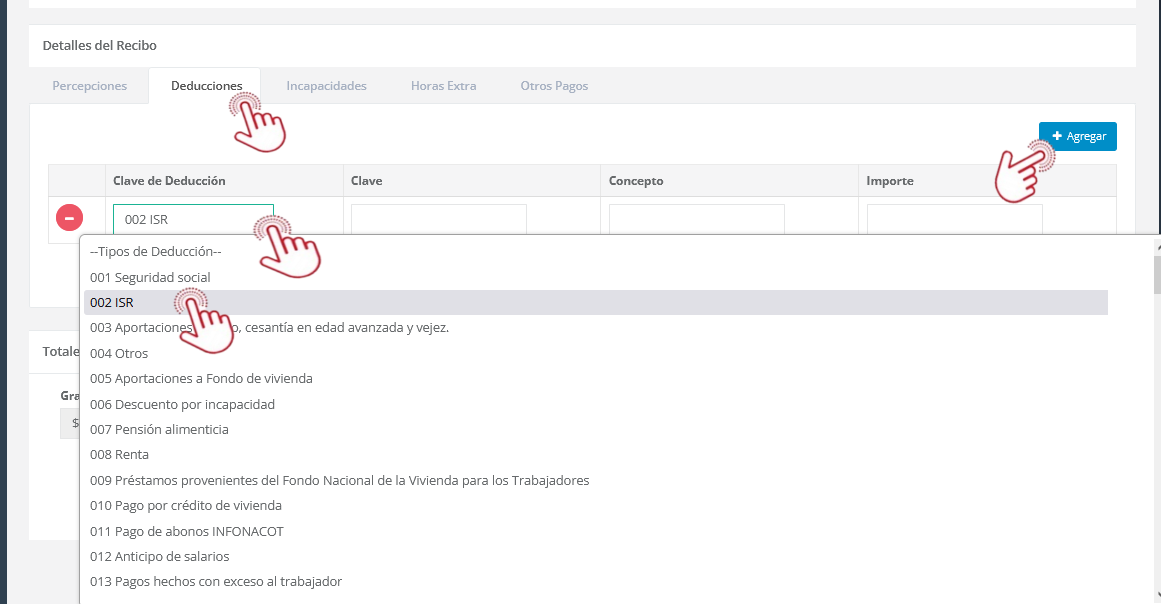Choose 012 Anticipo de salarios
Viewport: 1161px width, 604px height.
click(x=159, y=557)
